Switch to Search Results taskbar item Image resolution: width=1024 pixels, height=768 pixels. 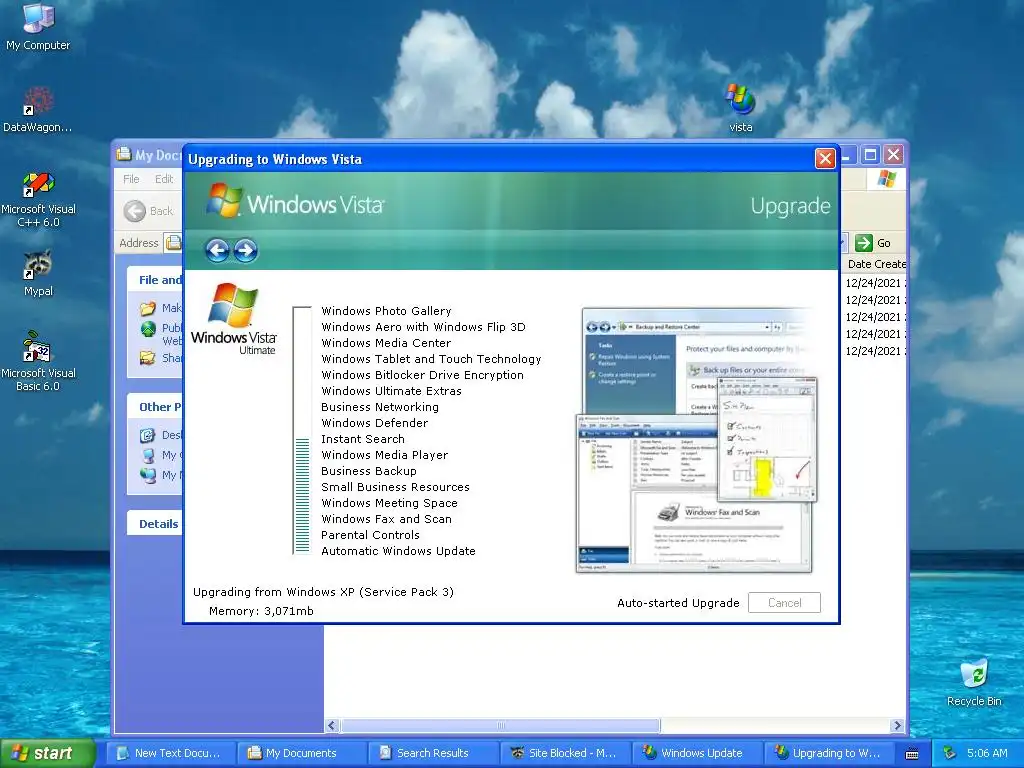tap(432, 753)
